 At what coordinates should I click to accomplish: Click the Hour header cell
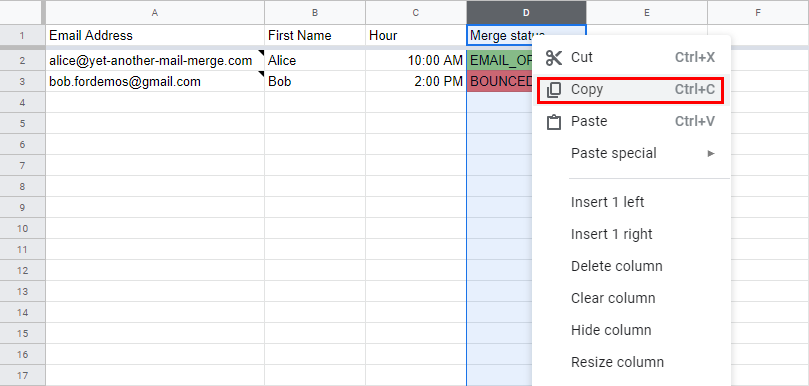tap(416, 35)
